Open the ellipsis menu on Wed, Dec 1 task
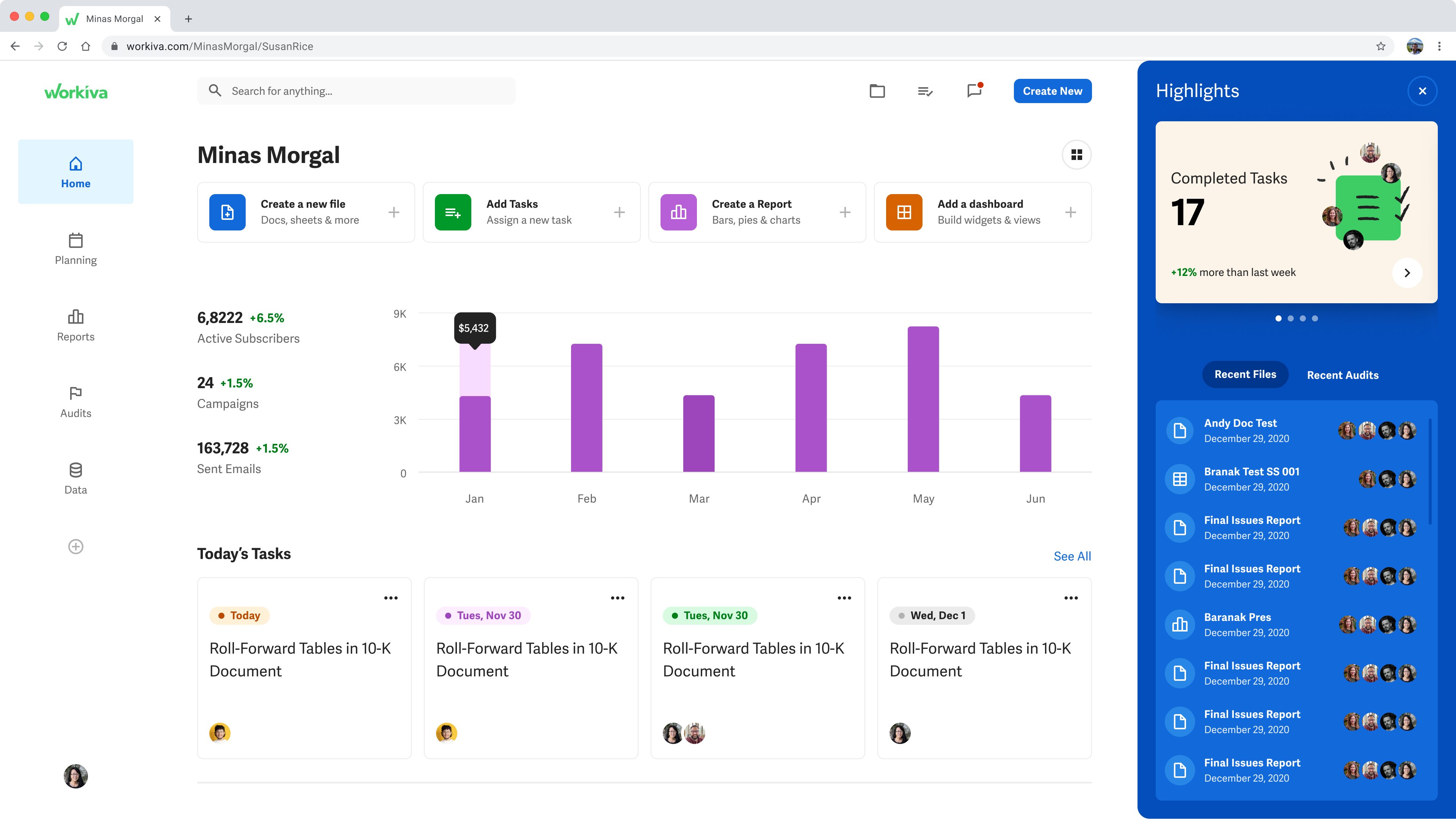Image resolution: width=1456 pixels, height=829 pixels. tap(1070, 597)
